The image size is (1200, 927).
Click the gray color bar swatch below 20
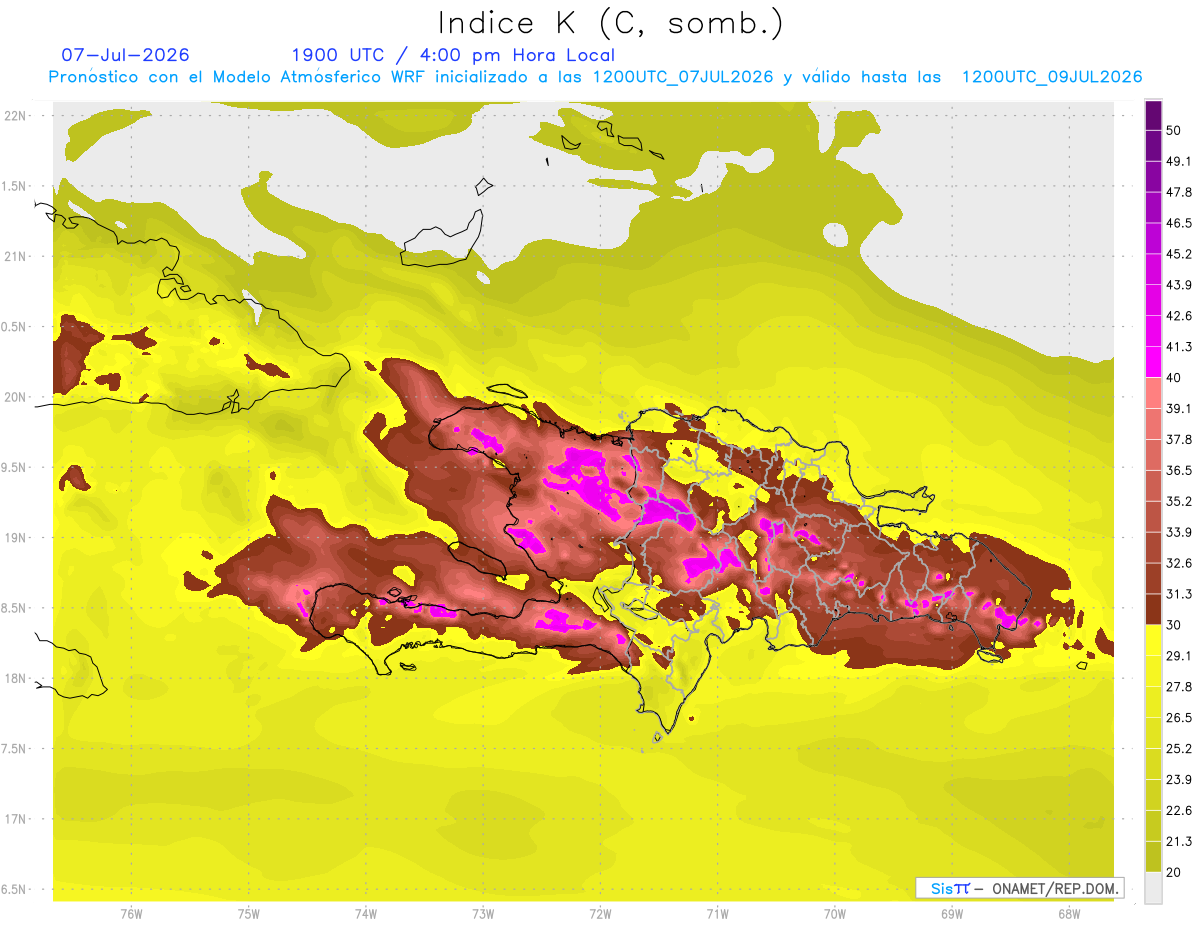click(1153, 887)
